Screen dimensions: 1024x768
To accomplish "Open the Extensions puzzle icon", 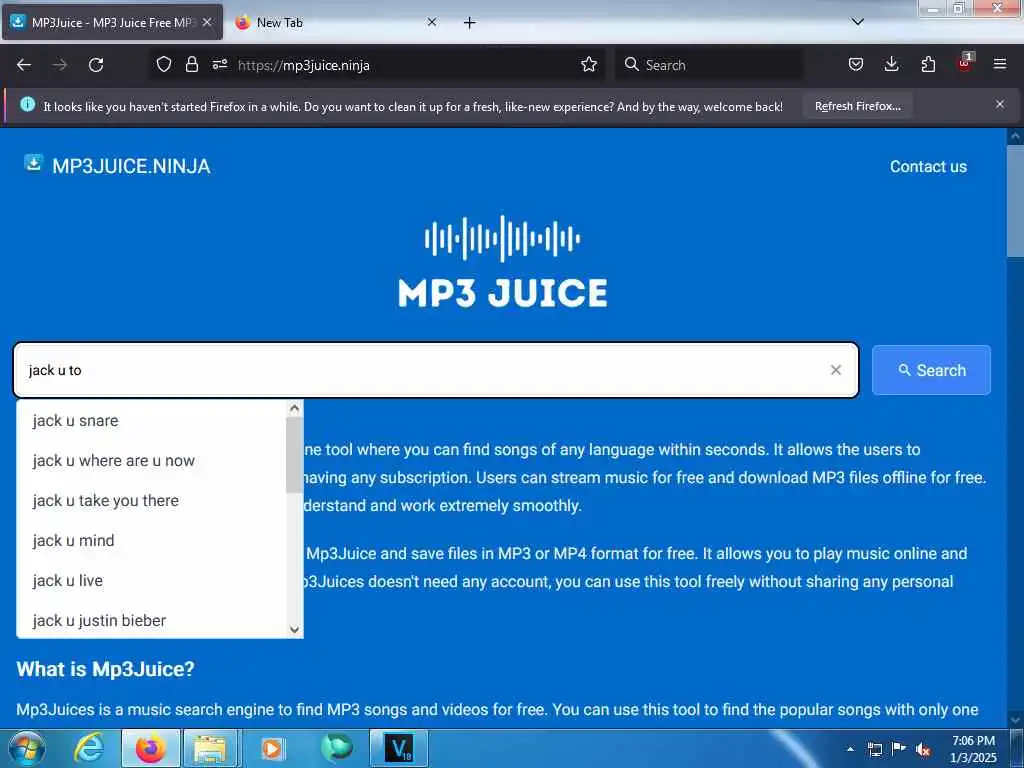I will click(x=928, y=65).
